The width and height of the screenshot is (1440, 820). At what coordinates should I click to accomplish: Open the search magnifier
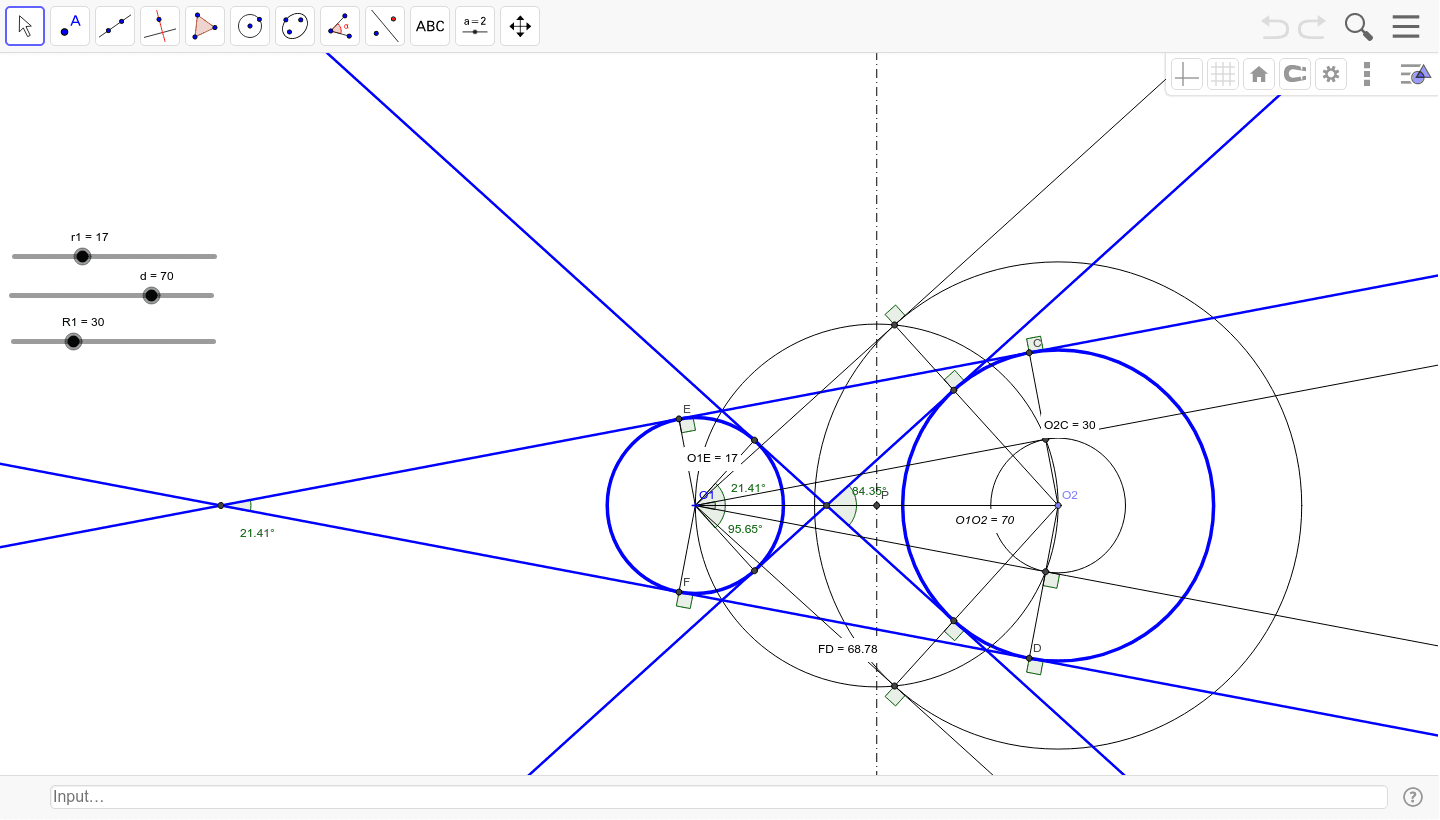(1358, 27)
